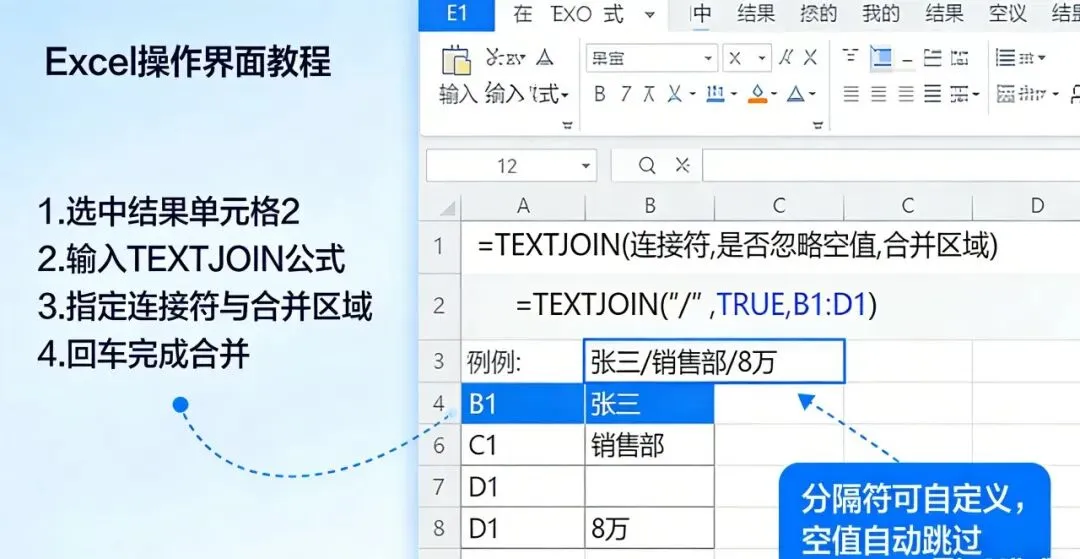Open the number format grid dropdown arrow
The height and width of the screenshot is (559, 1080).
[x=1055, y=94]
